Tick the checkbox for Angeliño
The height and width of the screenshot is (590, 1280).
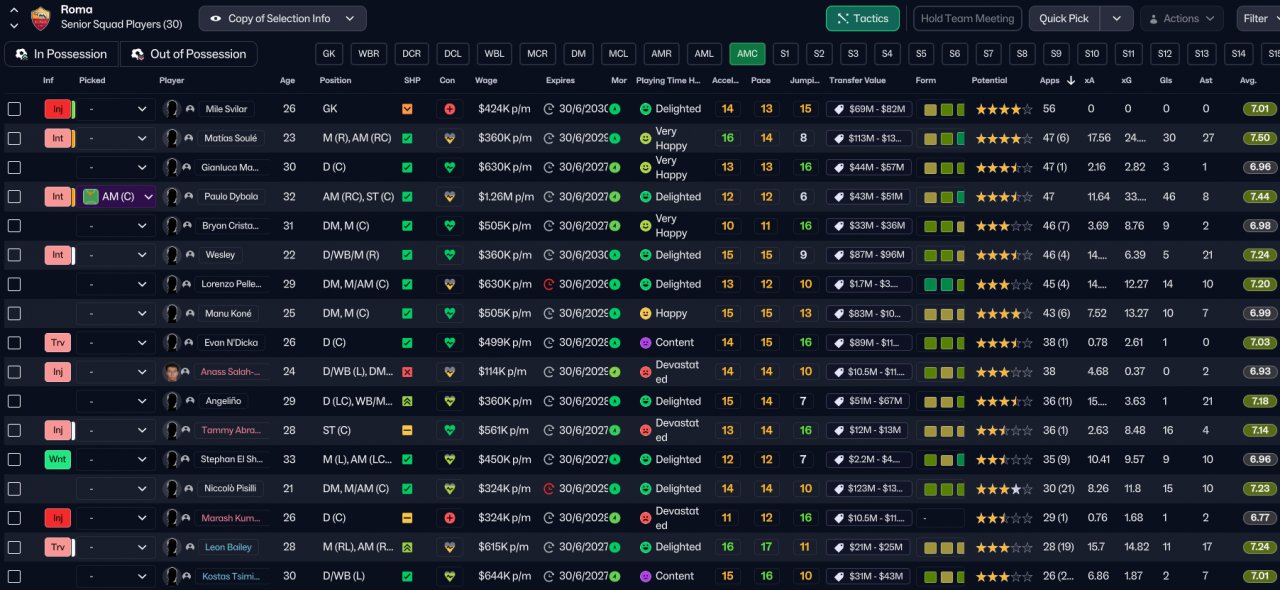coord(14,401)
